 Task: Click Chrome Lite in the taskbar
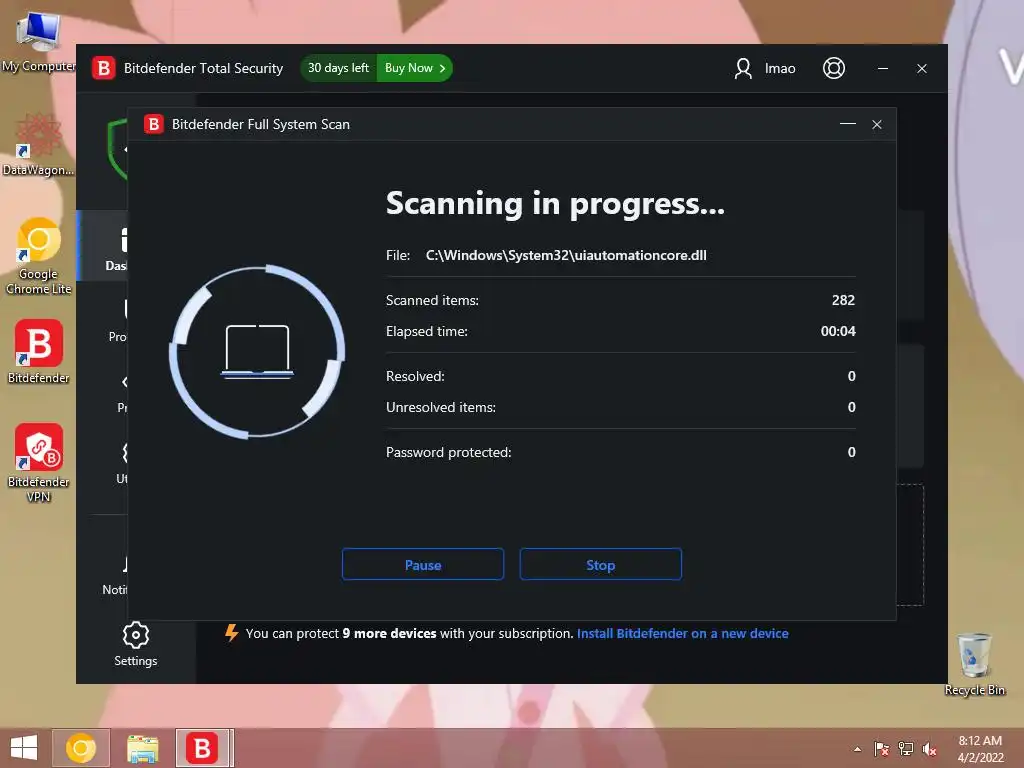(81, 748)
